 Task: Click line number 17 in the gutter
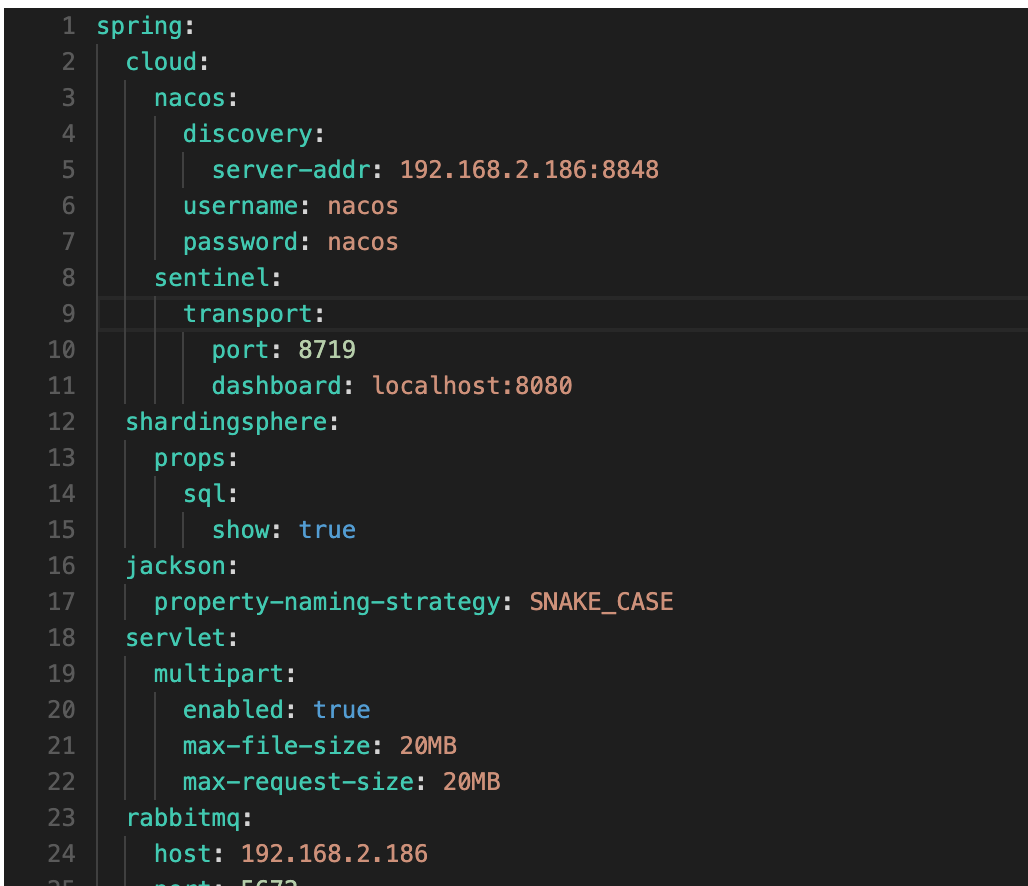(62, 602)
